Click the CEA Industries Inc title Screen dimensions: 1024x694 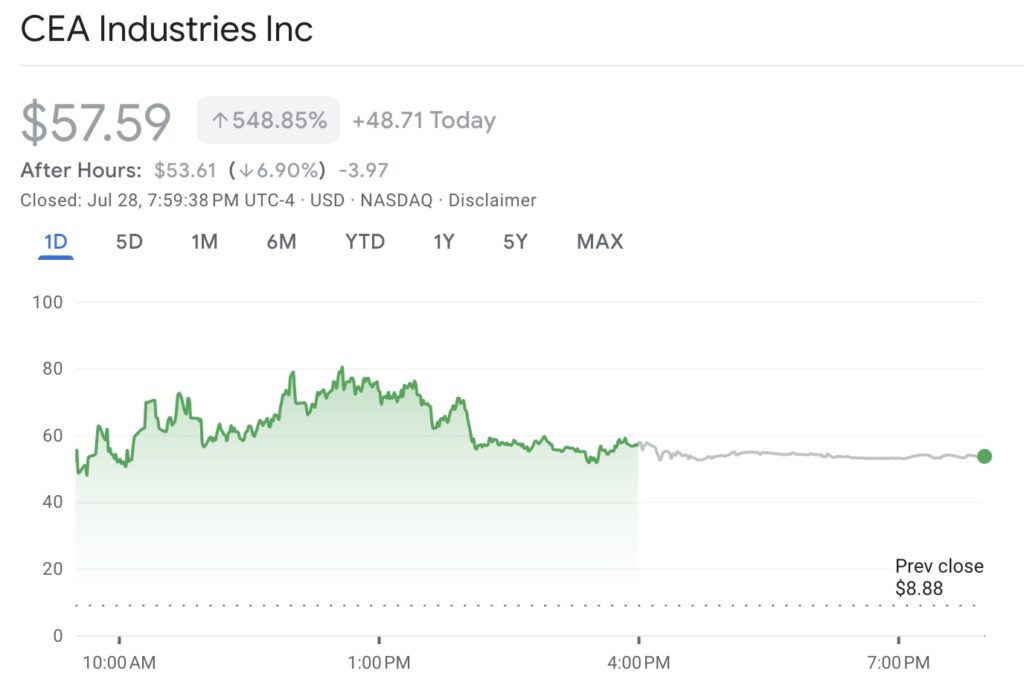coord(166,29)
